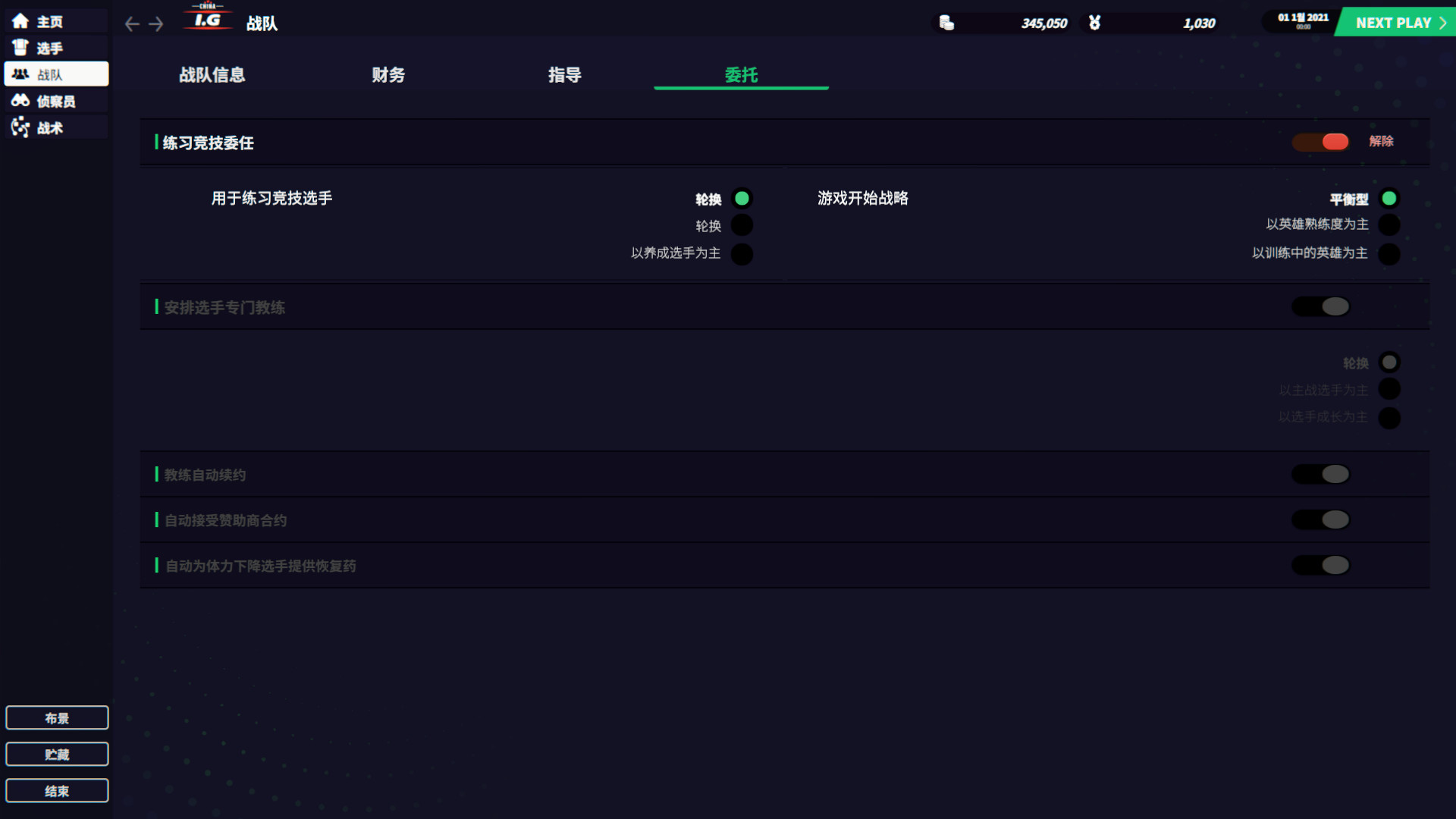1456x819 pixels.
Task: Open the 指导 tab
Action: (565, 75)
